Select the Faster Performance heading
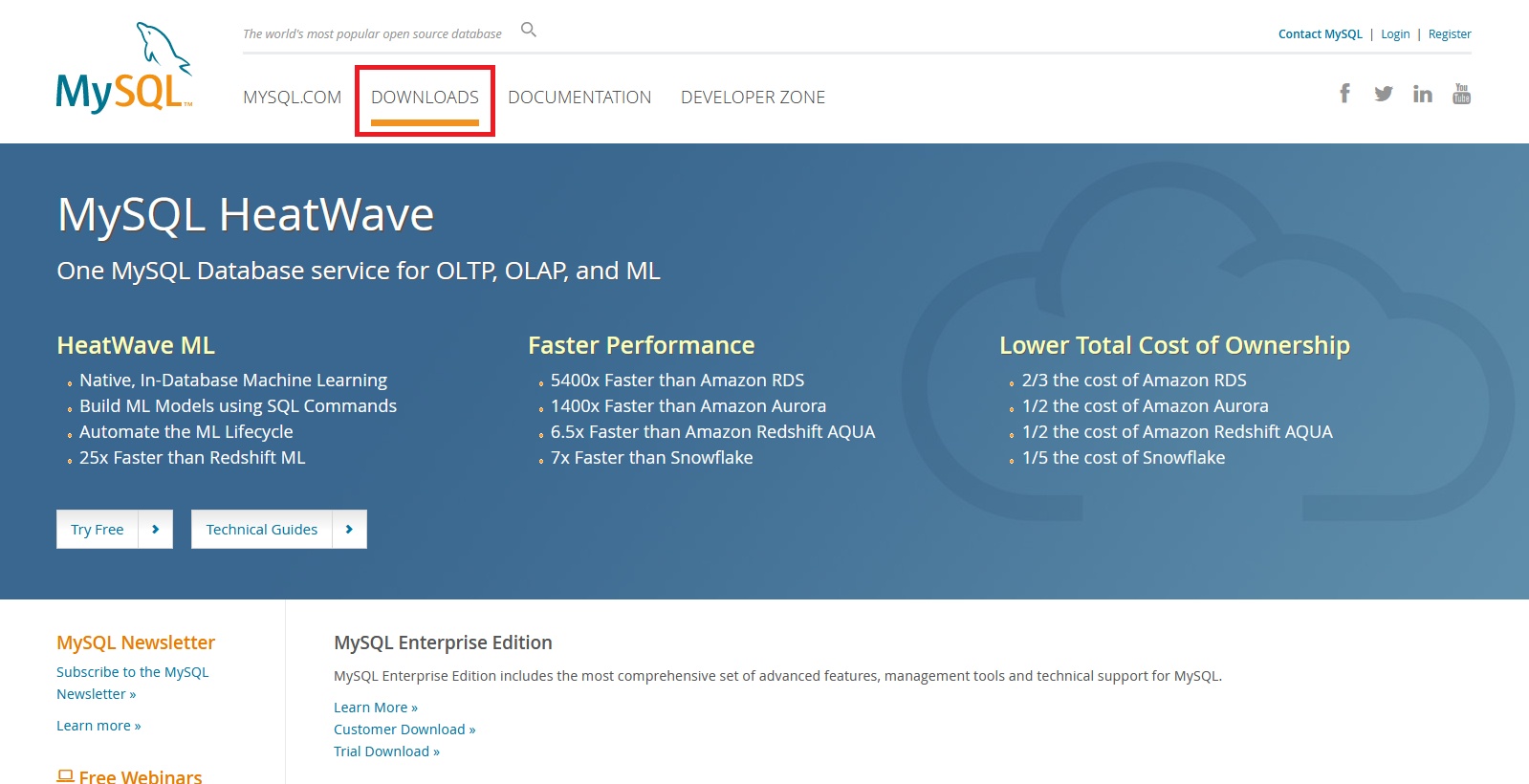The image size is (1529, 784). 642,345
